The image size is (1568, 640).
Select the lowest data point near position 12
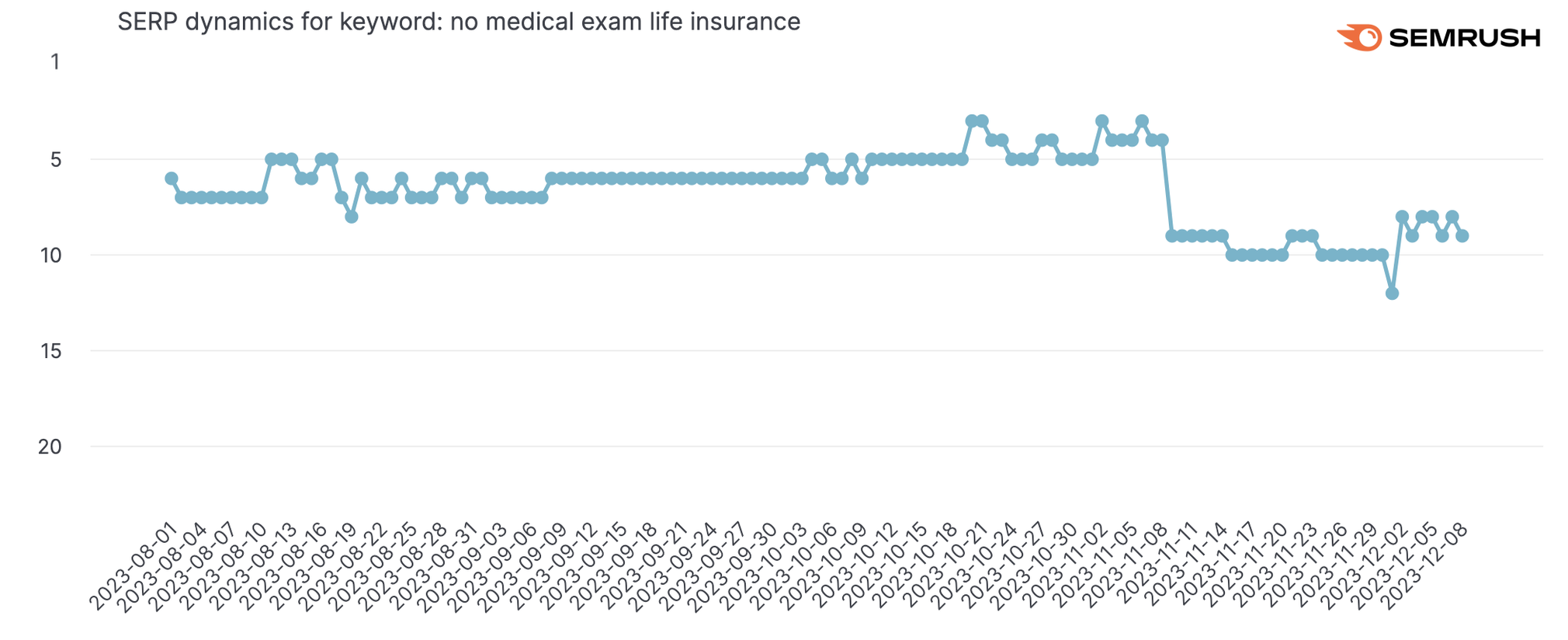(1392, 294)
